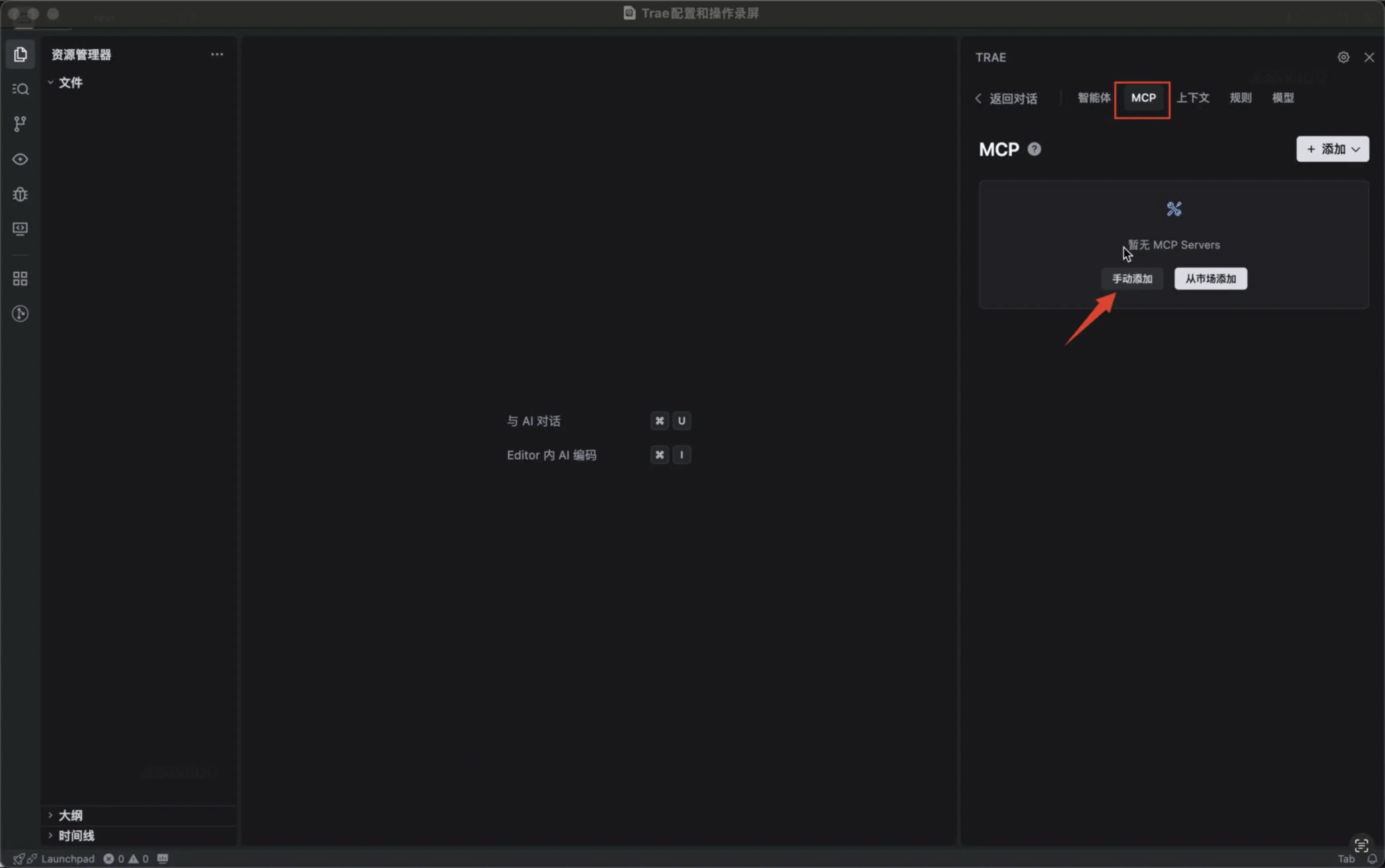Click the TRAE panel settings gear icon

click(x=1343, y=57)
